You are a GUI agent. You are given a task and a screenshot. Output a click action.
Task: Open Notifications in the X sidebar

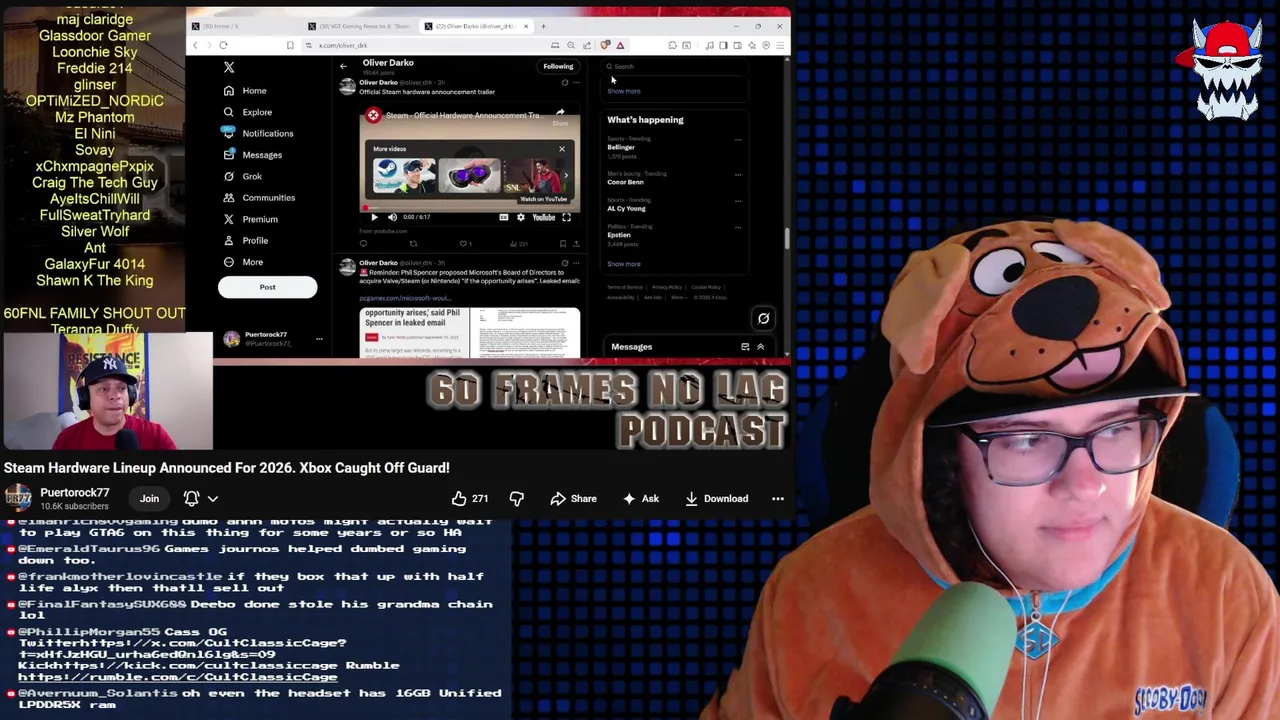[x=258, y=133]
